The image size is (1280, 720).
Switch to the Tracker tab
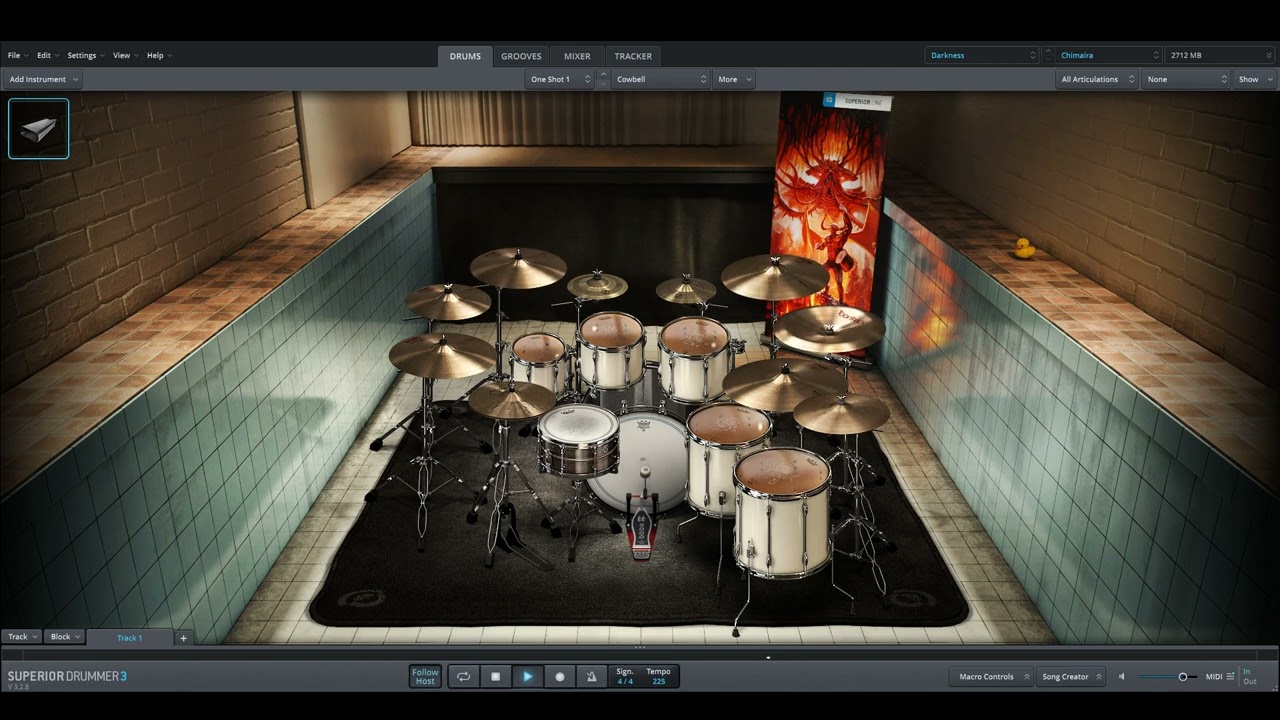633,56
